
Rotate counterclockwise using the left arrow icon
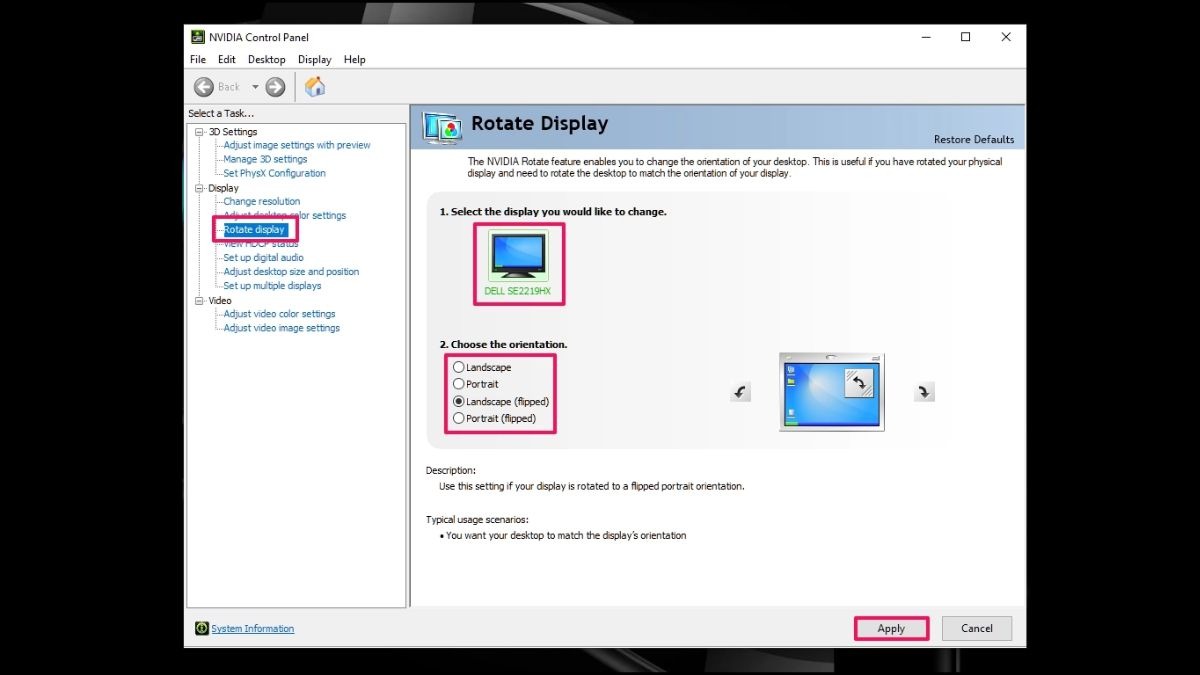click(x=740, y=393)
